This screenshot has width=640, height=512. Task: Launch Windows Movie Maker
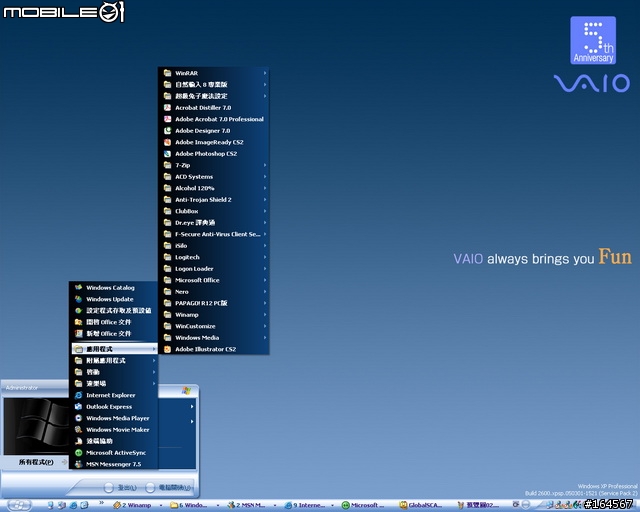point(114,430)
